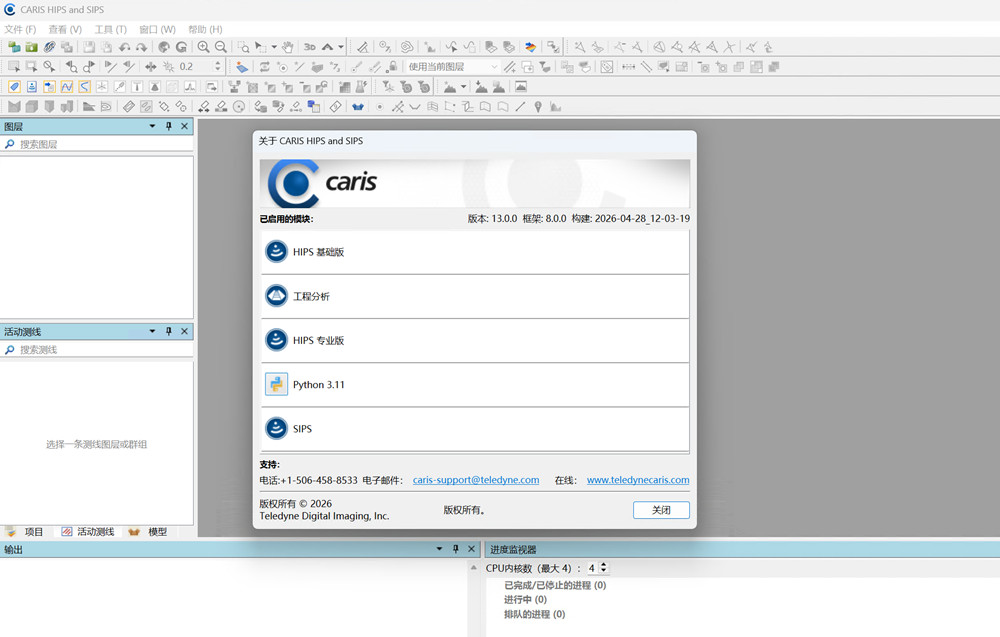Click the redo arrow icon
The width and height of the screenshot is (1000, 637).
pos(142,47)
